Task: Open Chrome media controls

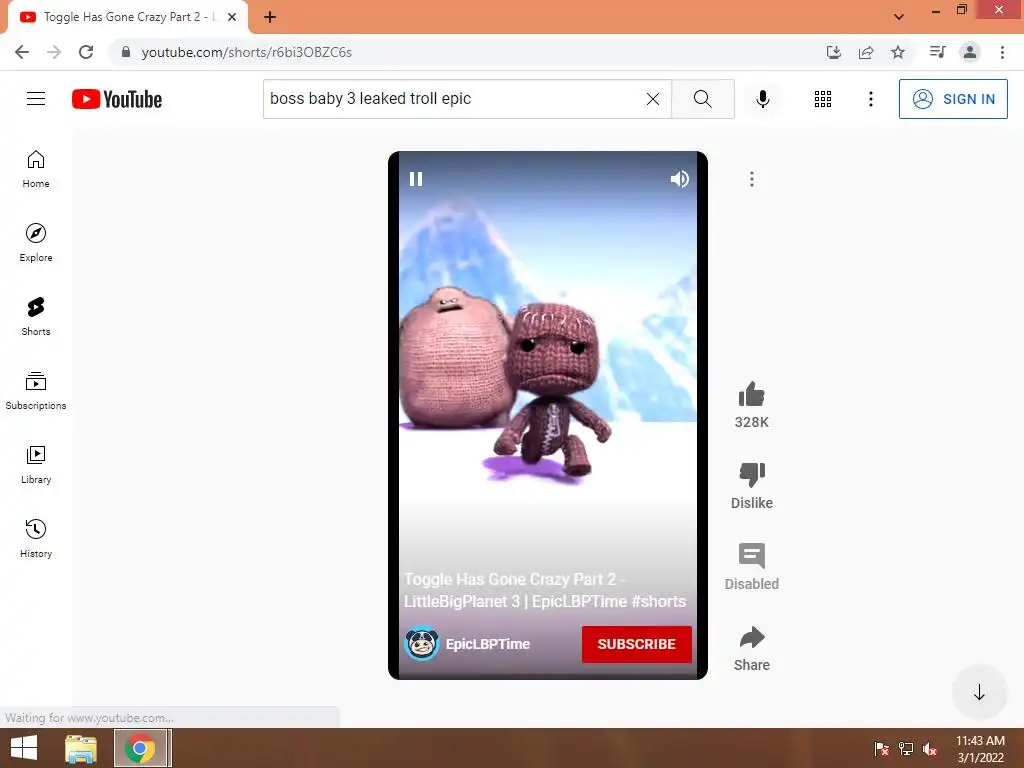Action: tap(937, 52)
